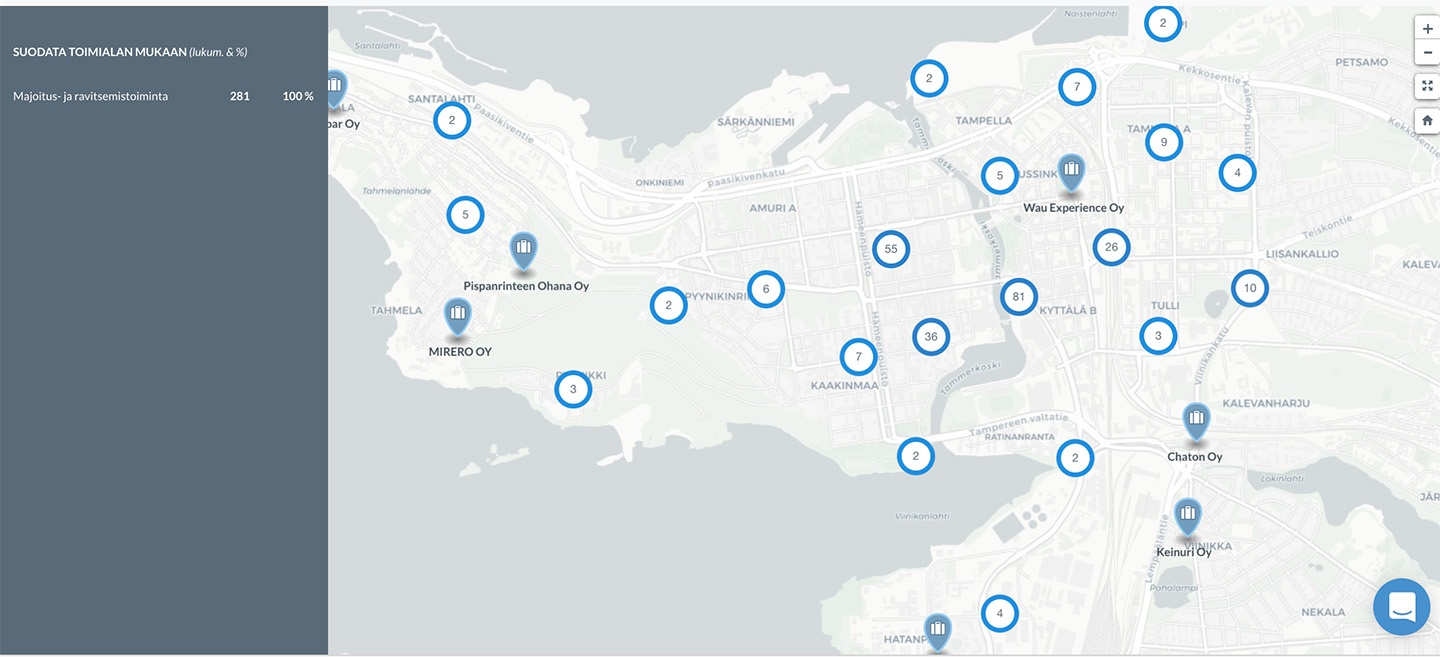
Task: Select the Pispanrinteen Ohana Oy marker
Action: tap(523, 250)
